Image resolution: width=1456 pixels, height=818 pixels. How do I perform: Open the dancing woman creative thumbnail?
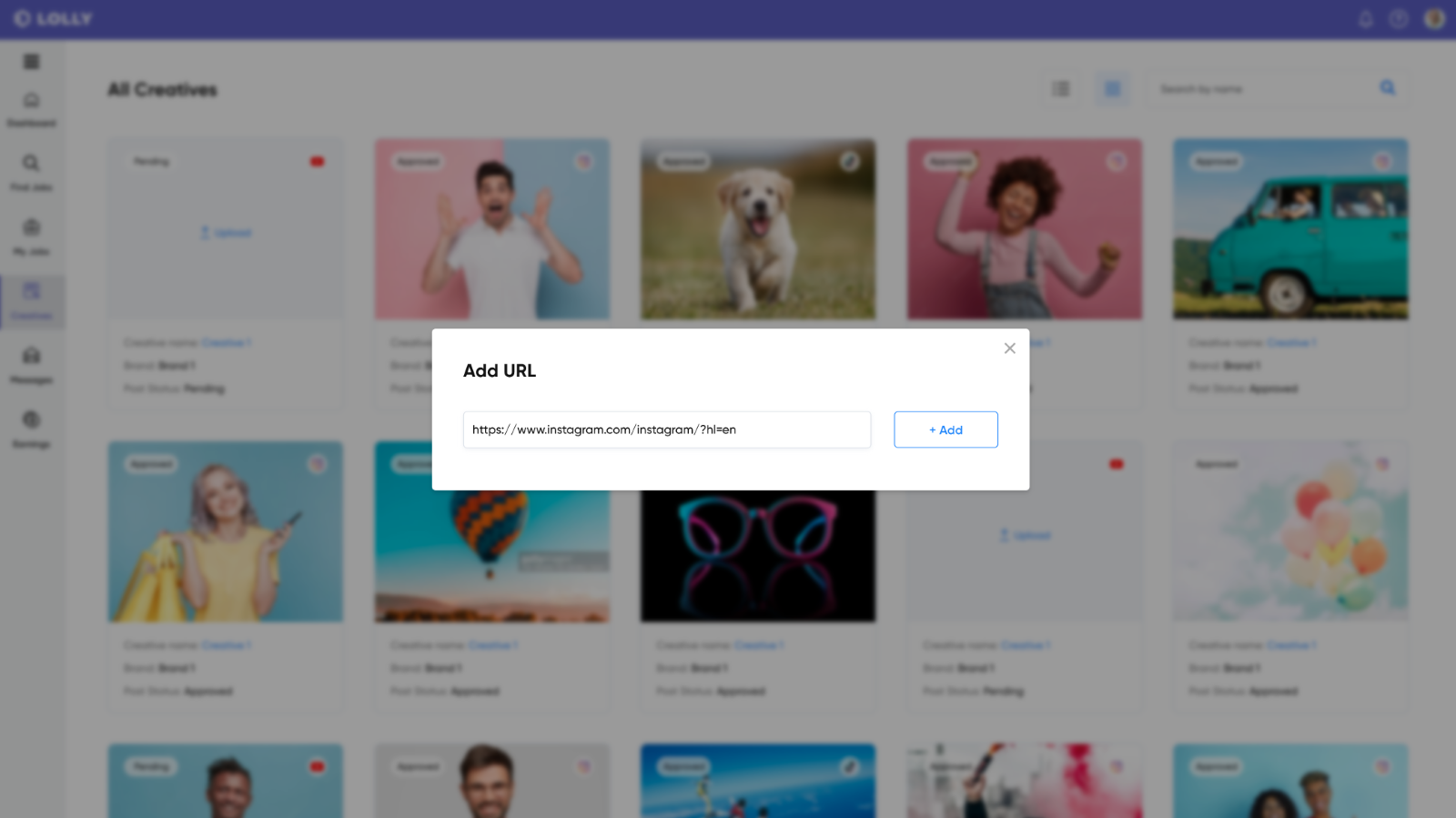(x=1025, y=228)
